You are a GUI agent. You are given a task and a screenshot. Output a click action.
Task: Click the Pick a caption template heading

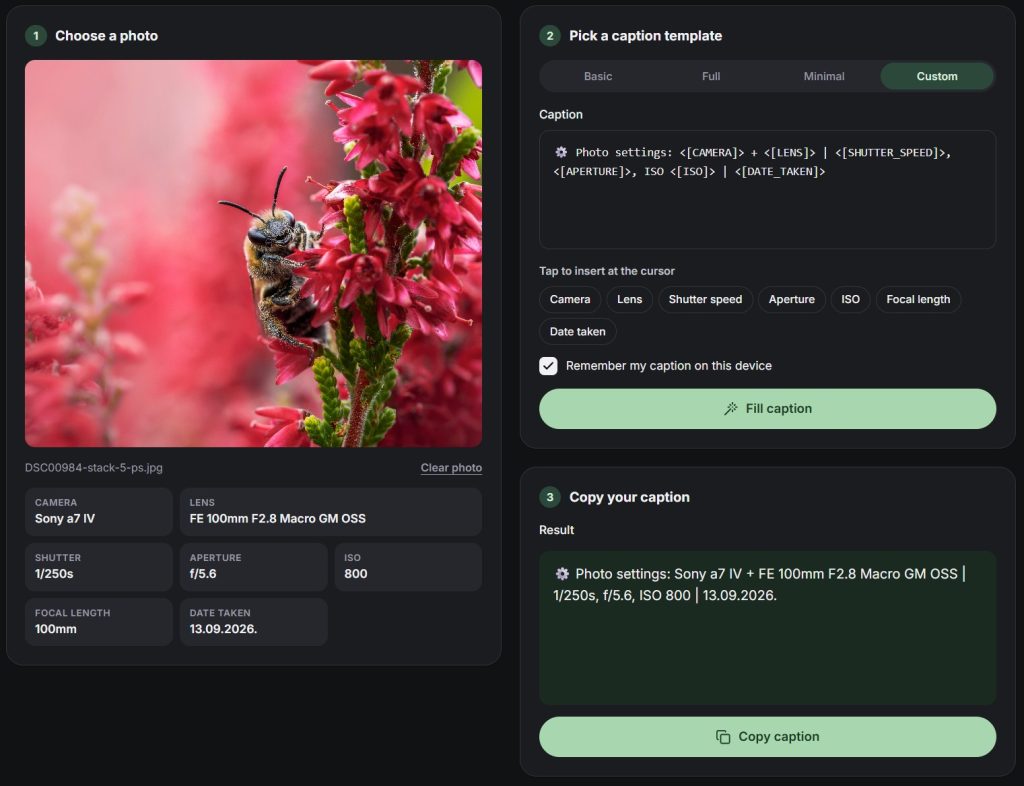coord(645,36)
